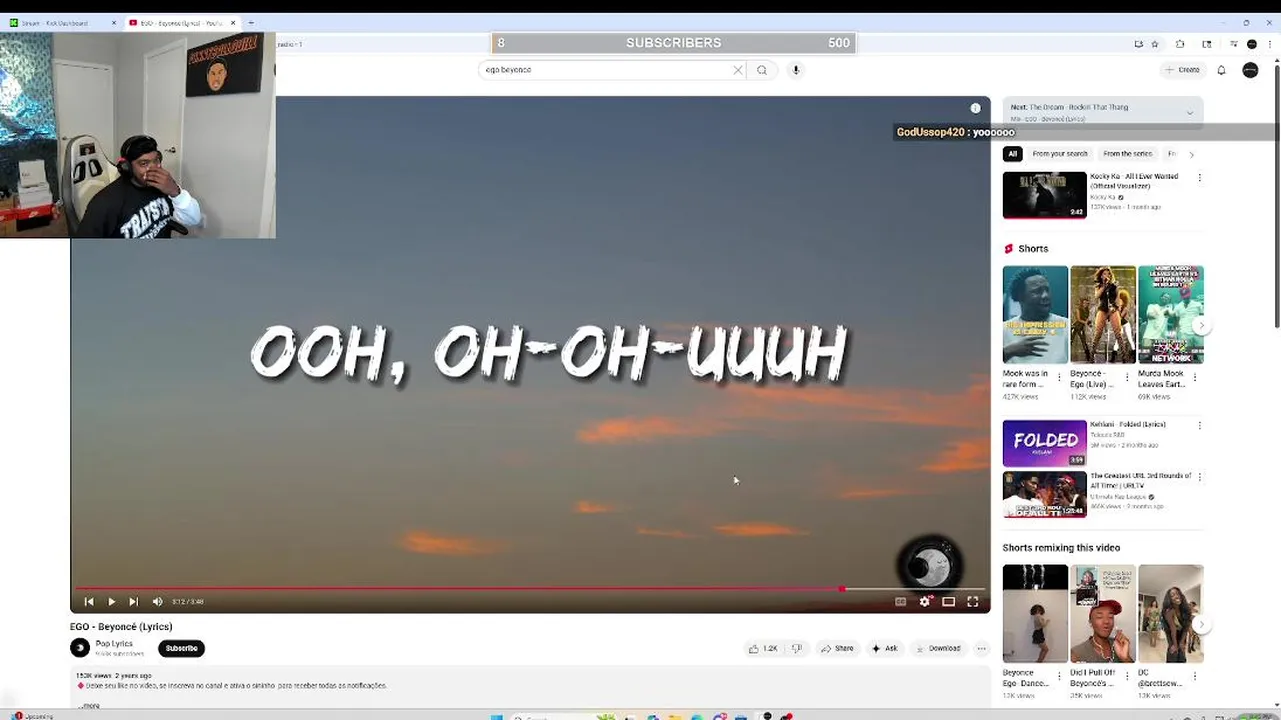Open options for Kehlani Folded video
The image size is (1281, 720).
point(1199,425)
